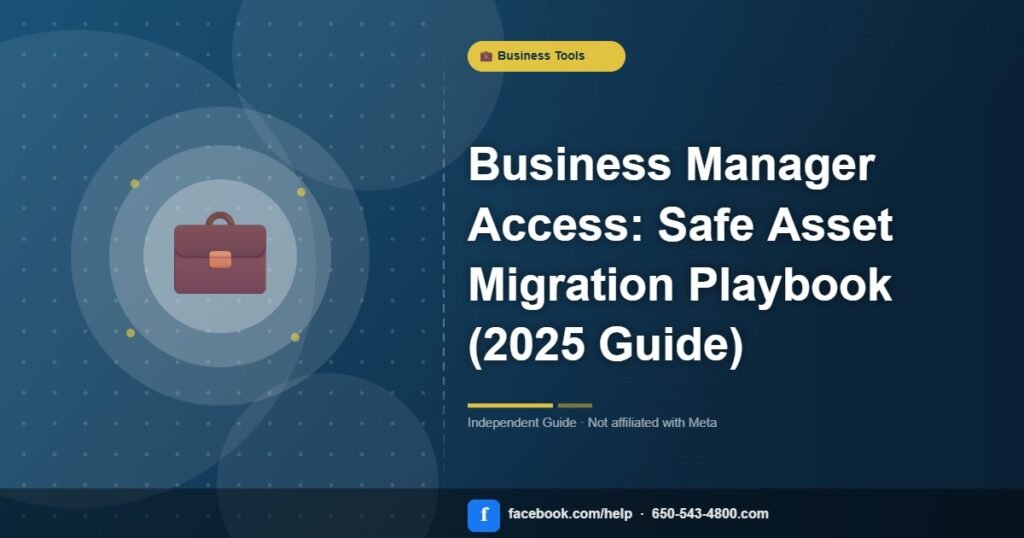Screen dimensions: 1024x538
Task: Click the yellow dot lower-right of the briefcase
Action: point(295,337)
